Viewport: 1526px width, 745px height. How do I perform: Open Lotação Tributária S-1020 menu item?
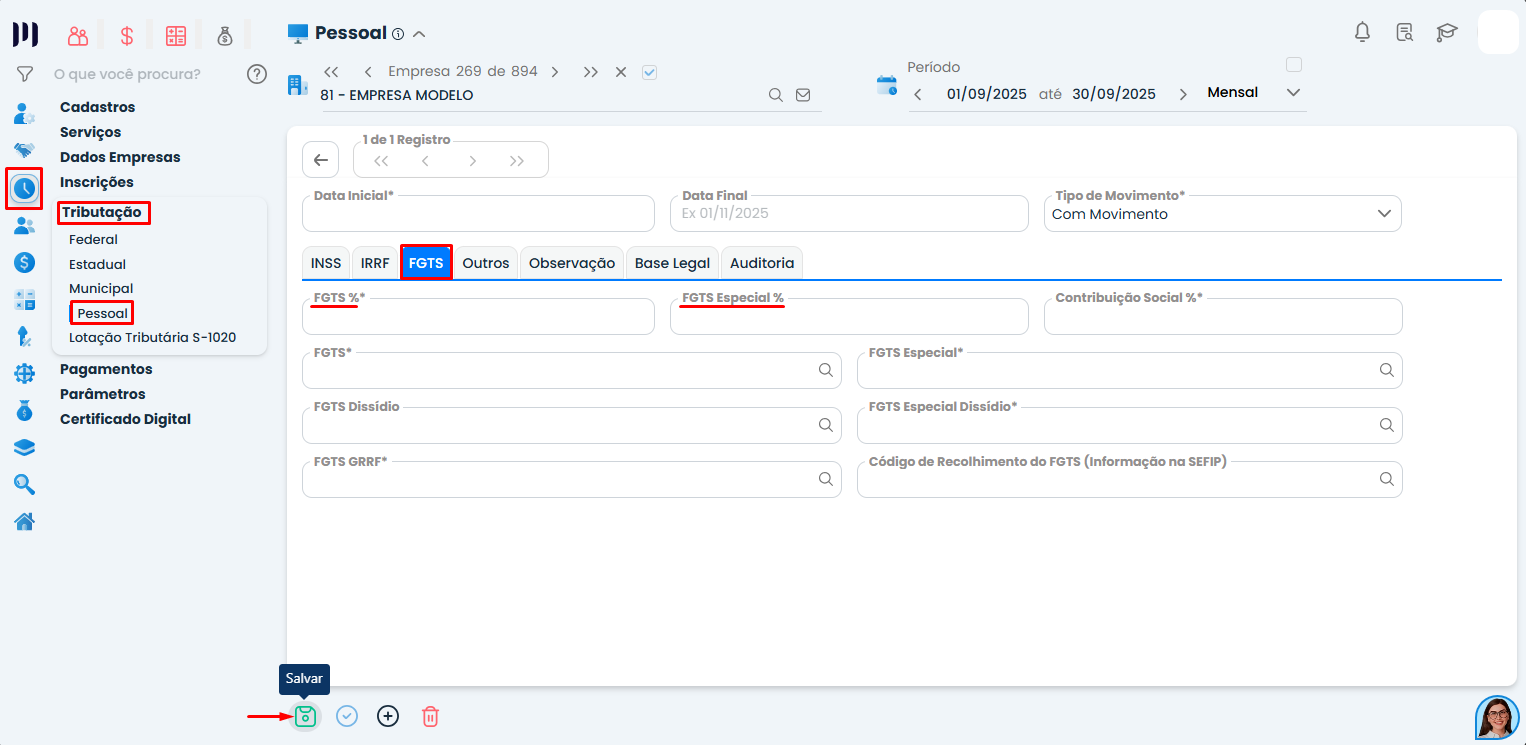152,337
